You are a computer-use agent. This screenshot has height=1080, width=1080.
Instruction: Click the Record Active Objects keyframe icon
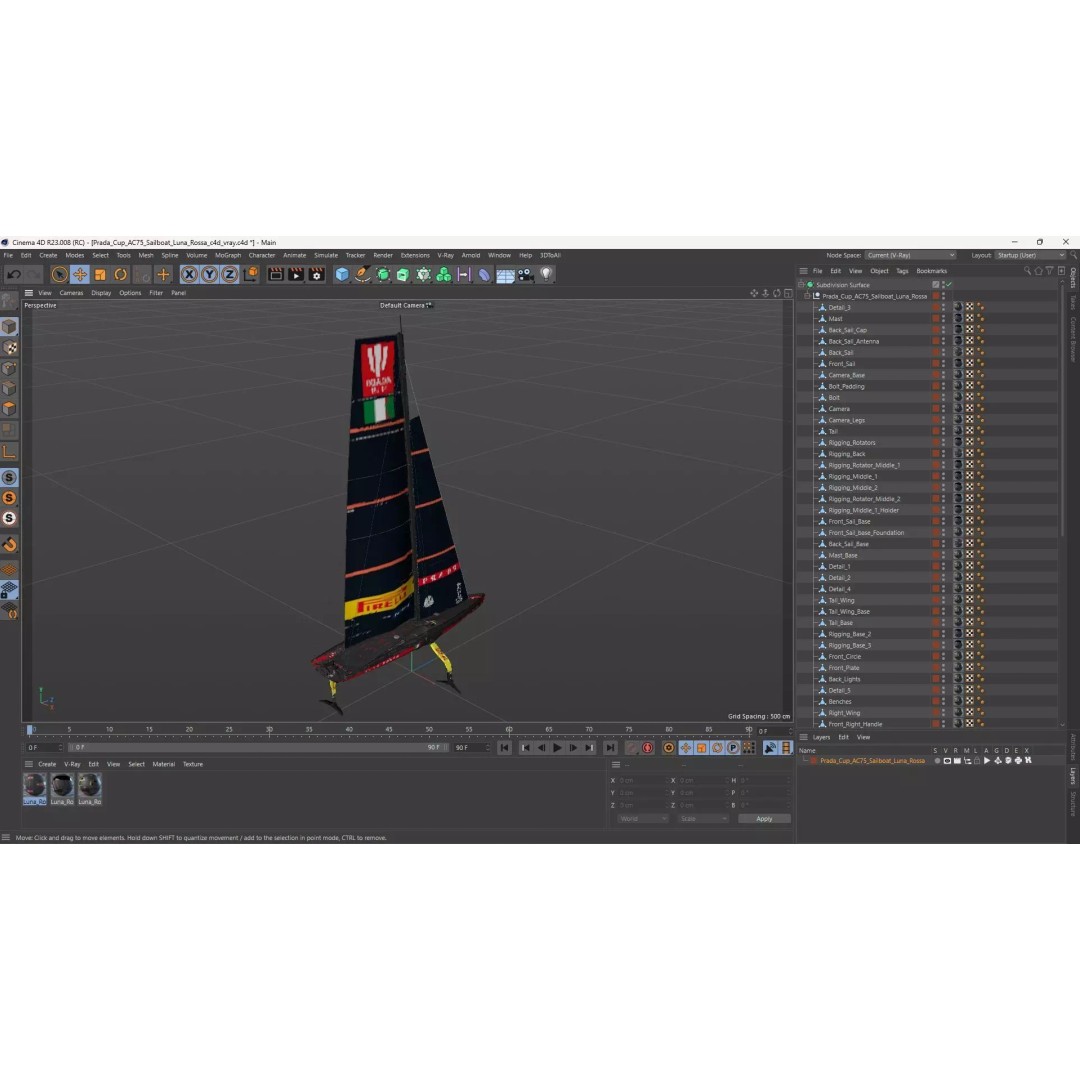coord(631,747)
